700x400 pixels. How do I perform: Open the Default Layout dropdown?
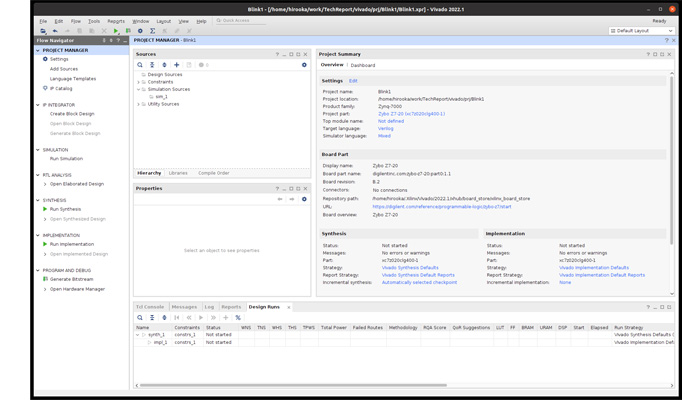pos(641,31)
